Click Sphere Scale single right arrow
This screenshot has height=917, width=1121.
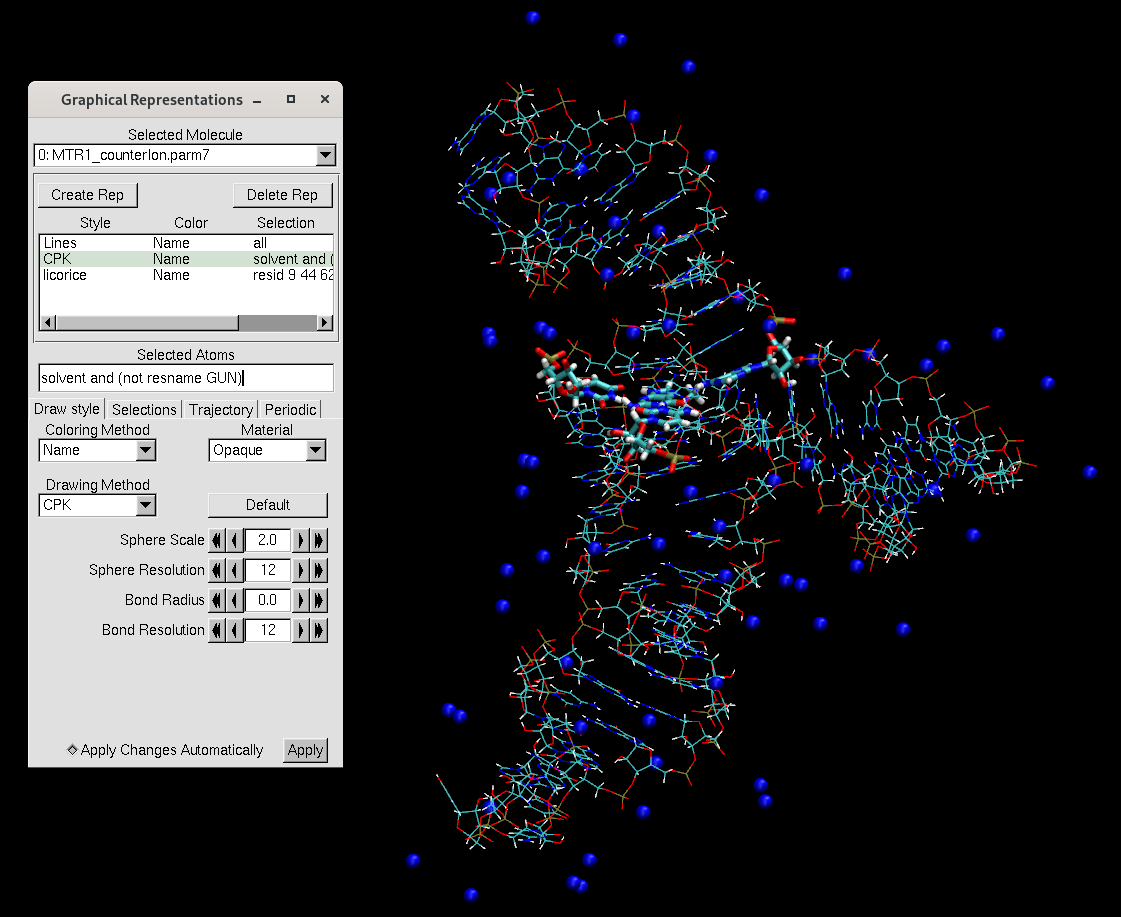[303, 540]
